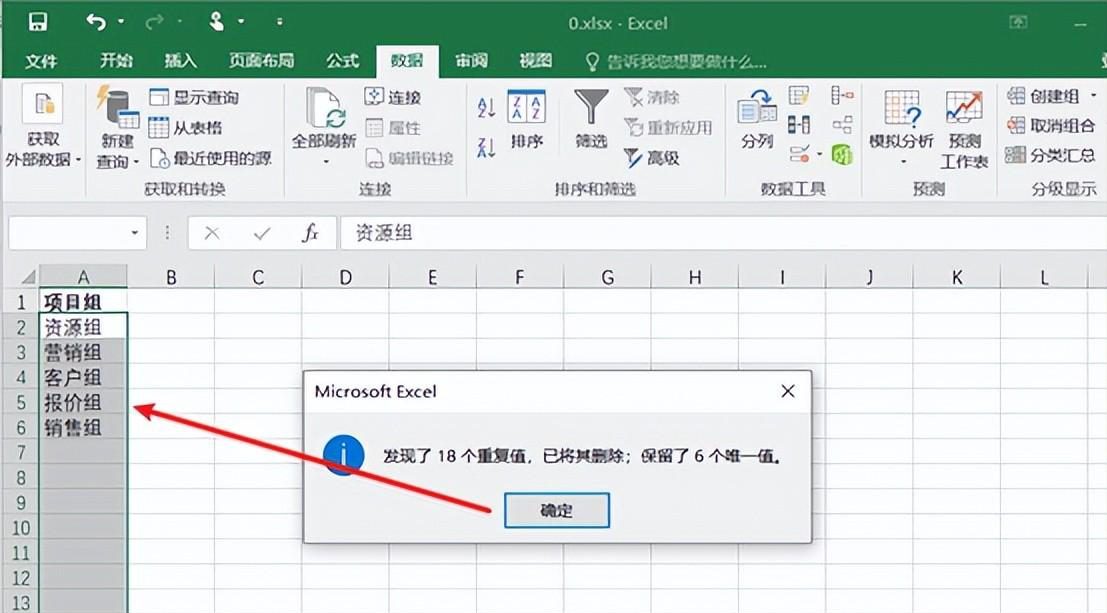Click the Flash Fill icon
Screen dimensions: 1107x613
click(798, 95)
